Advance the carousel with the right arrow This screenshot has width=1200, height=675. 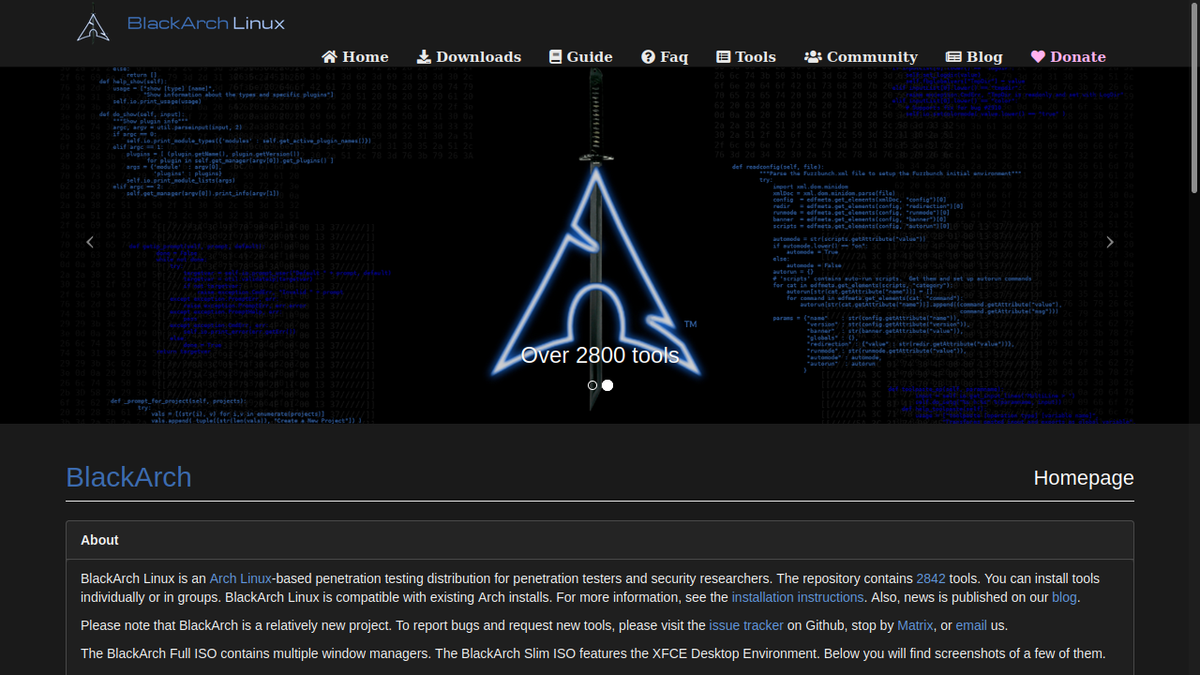1110,241
